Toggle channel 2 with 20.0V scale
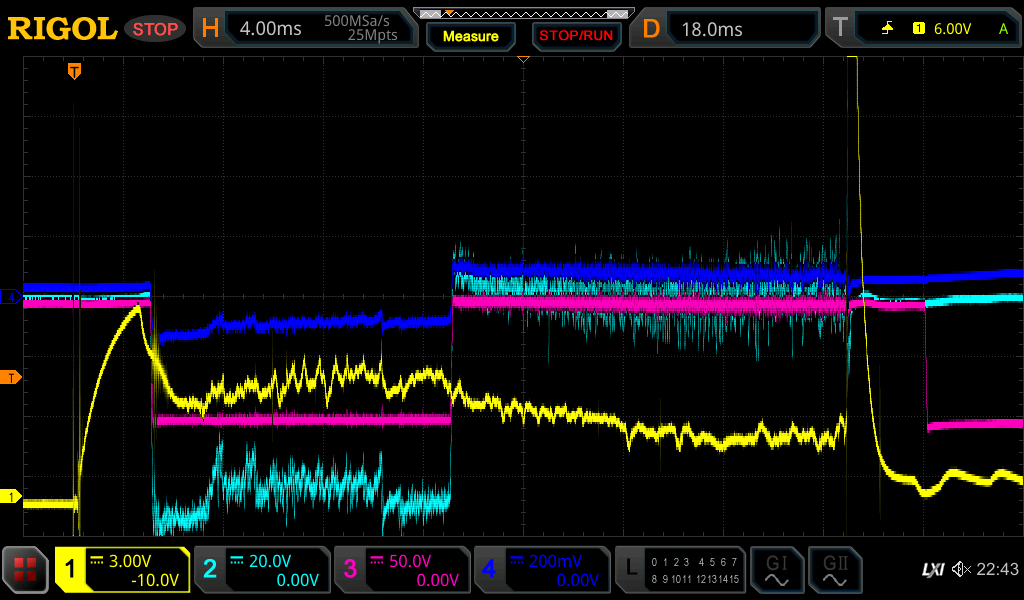1024x600 pixels. point(261,570)
